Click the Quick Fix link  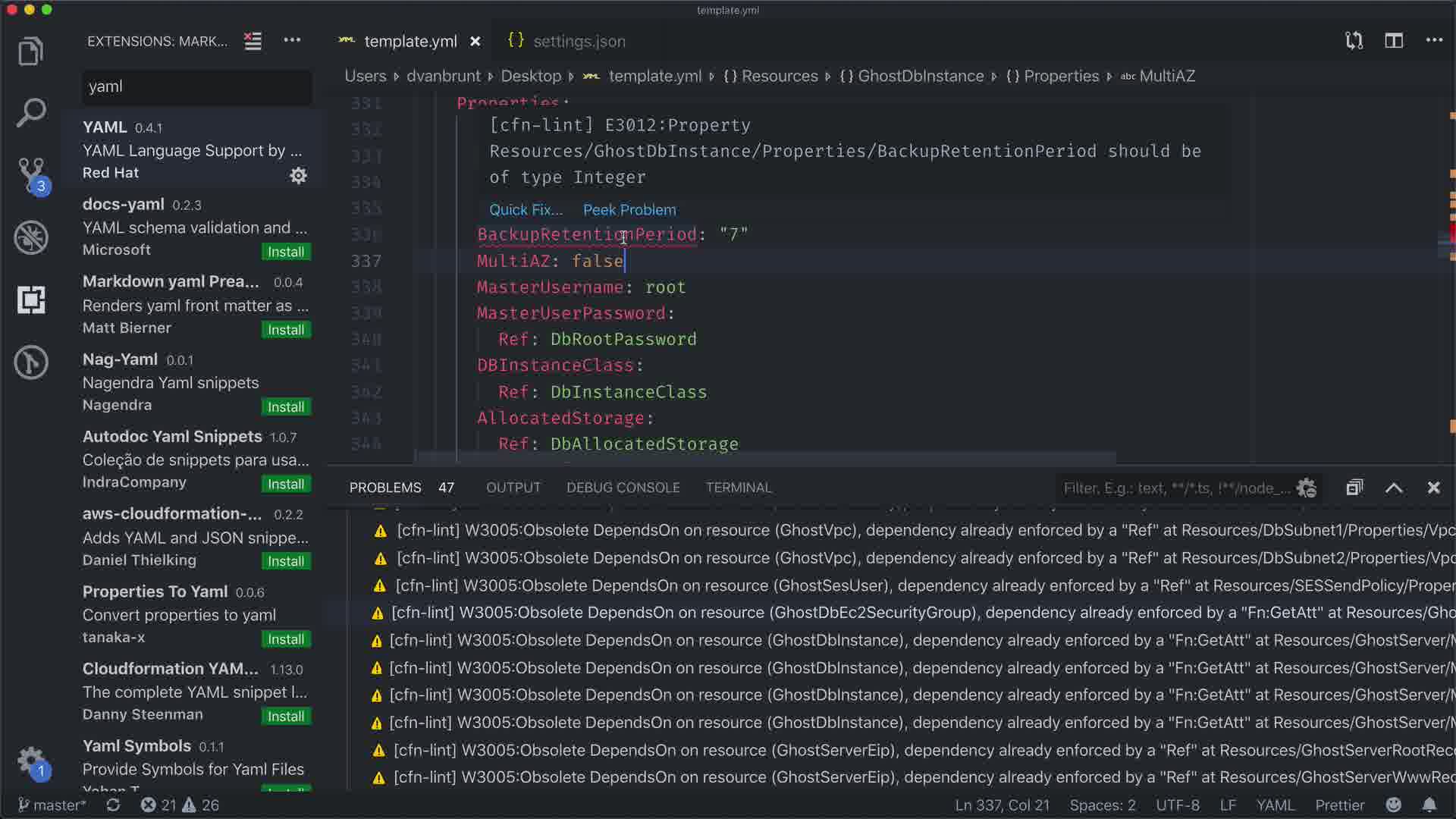pyautogui.click(x=526, y=209)
